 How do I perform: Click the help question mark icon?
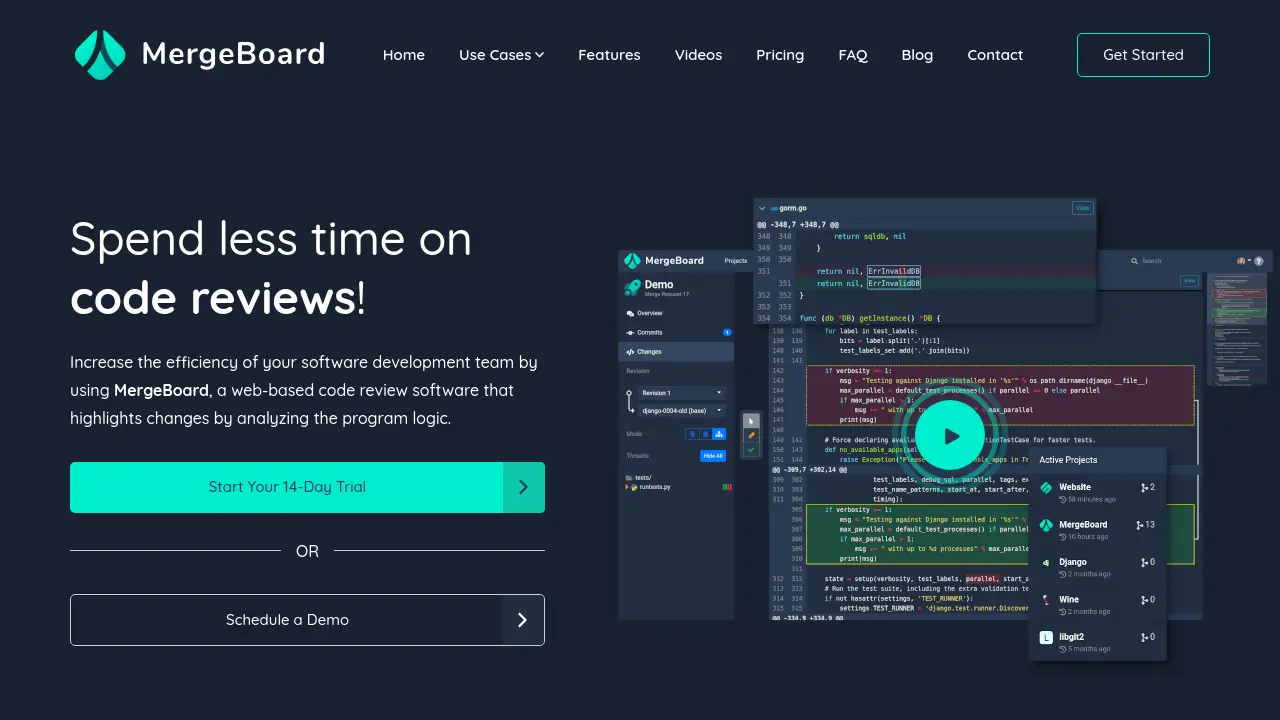tap(1259, 261)
